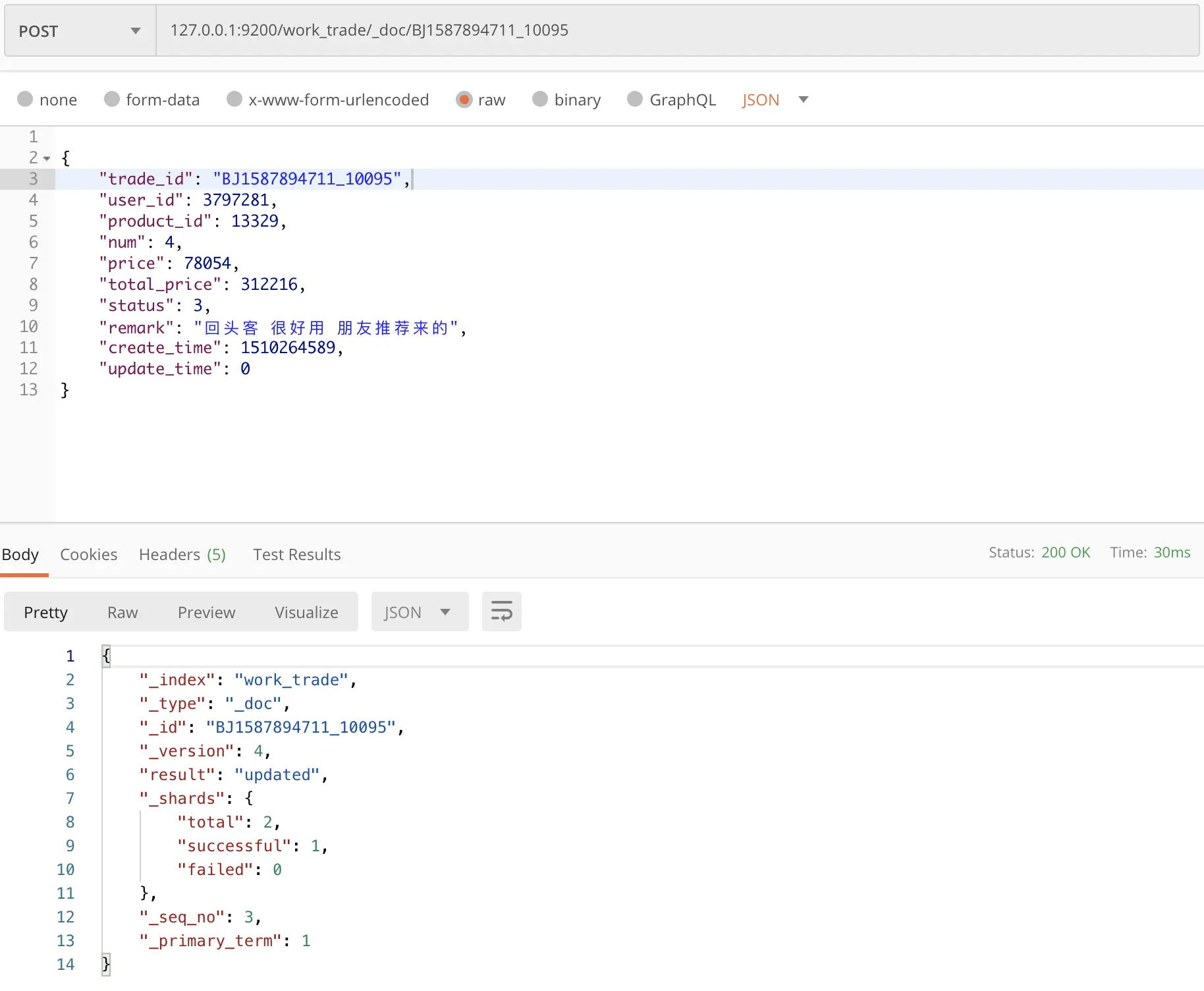Click the "_shards" response line

coord(196,799)
